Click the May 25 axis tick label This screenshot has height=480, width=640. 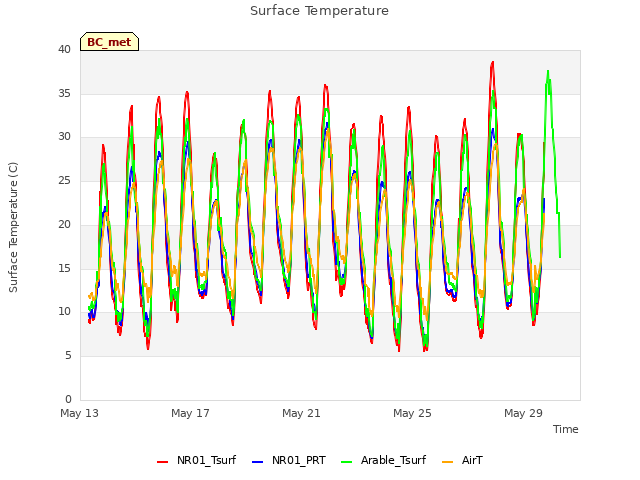[412, 413]
